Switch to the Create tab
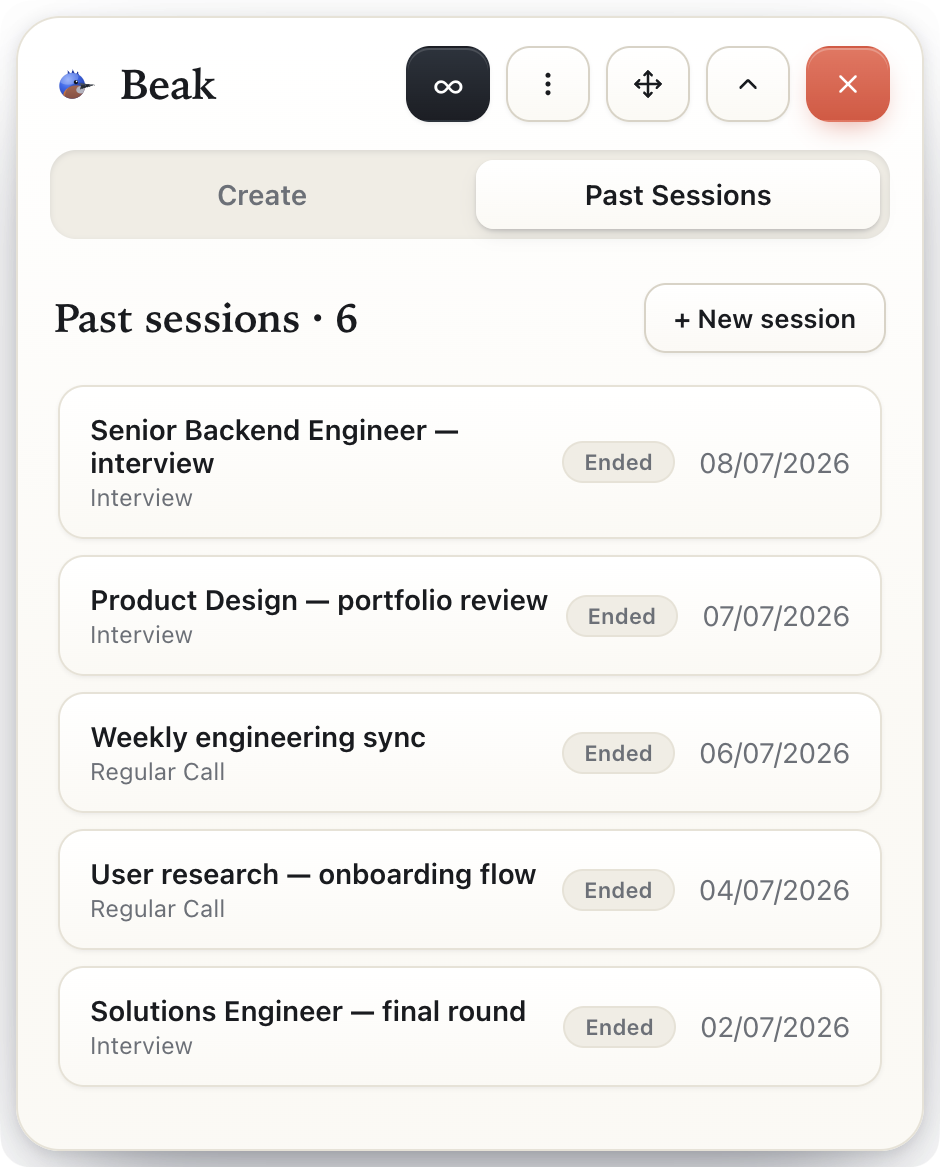The height and width of the screenshot is (1168, 940). coord(262,195)
